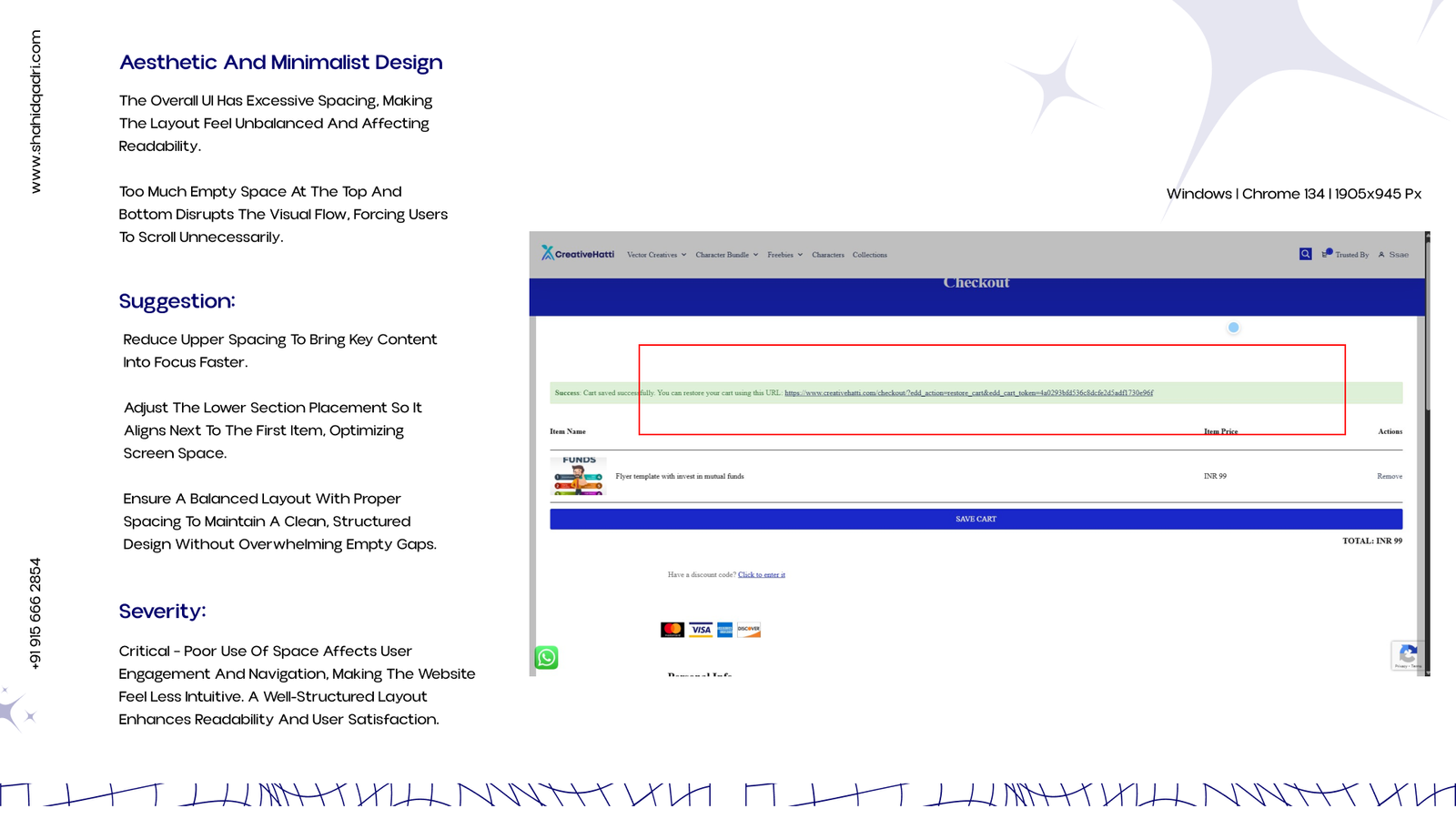Image resolution: width=1456 pixels, height=819 pixels.
Task: Click the Discover payment icon
Action: pos(748,630)
